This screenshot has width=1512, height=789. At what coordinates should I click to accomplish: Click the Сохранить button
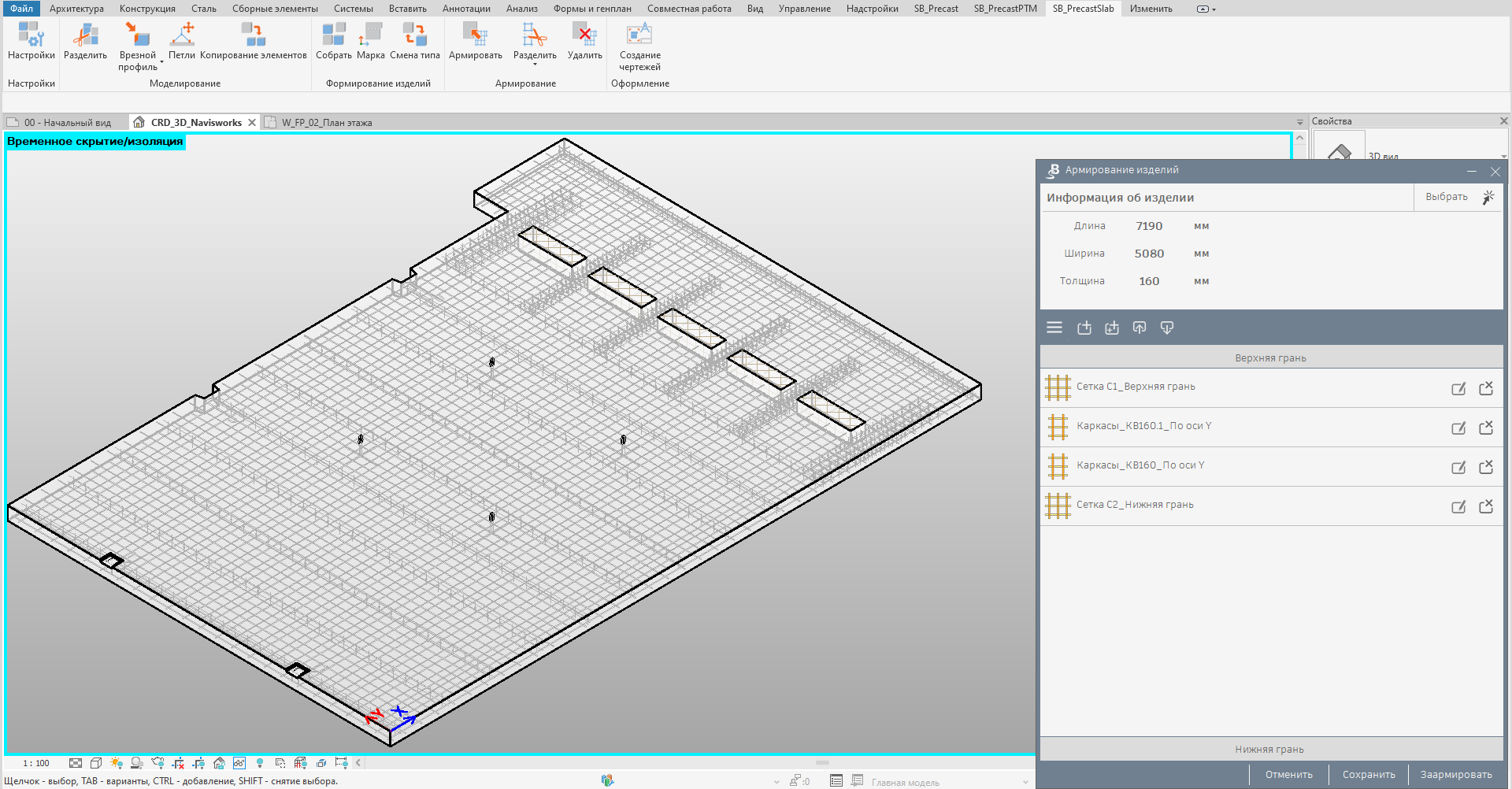click(1368, 775)
